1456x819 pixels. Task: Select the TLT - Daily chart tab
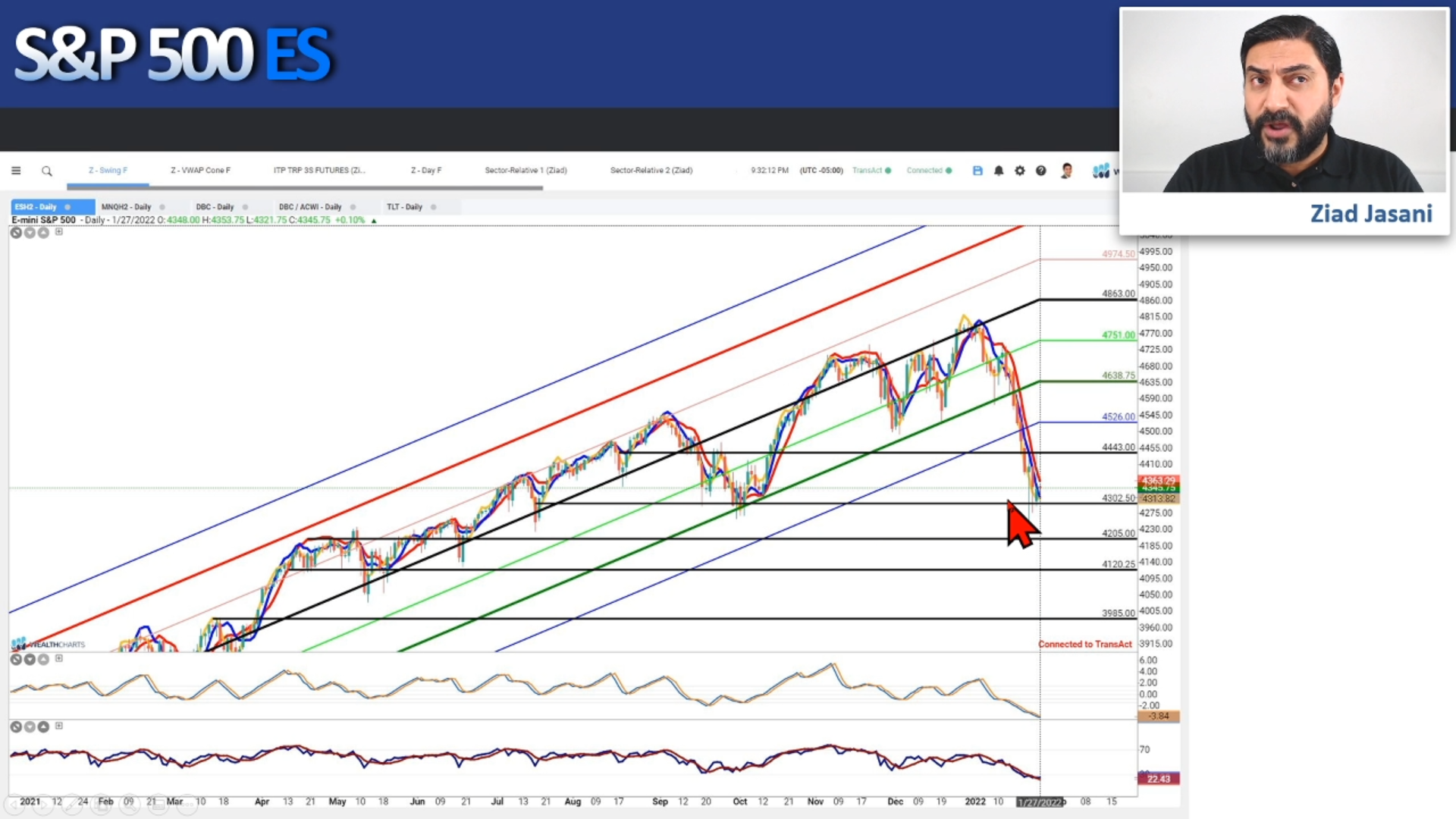tap(404, 207)
